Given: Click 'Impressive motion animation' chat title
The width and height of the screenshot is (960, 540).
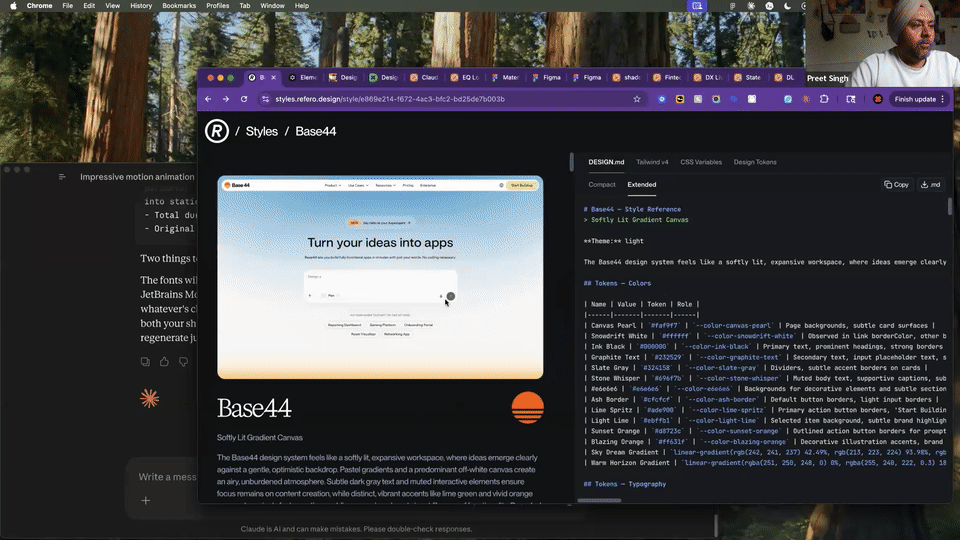Looking at the screenshot, I should point(137,177).
